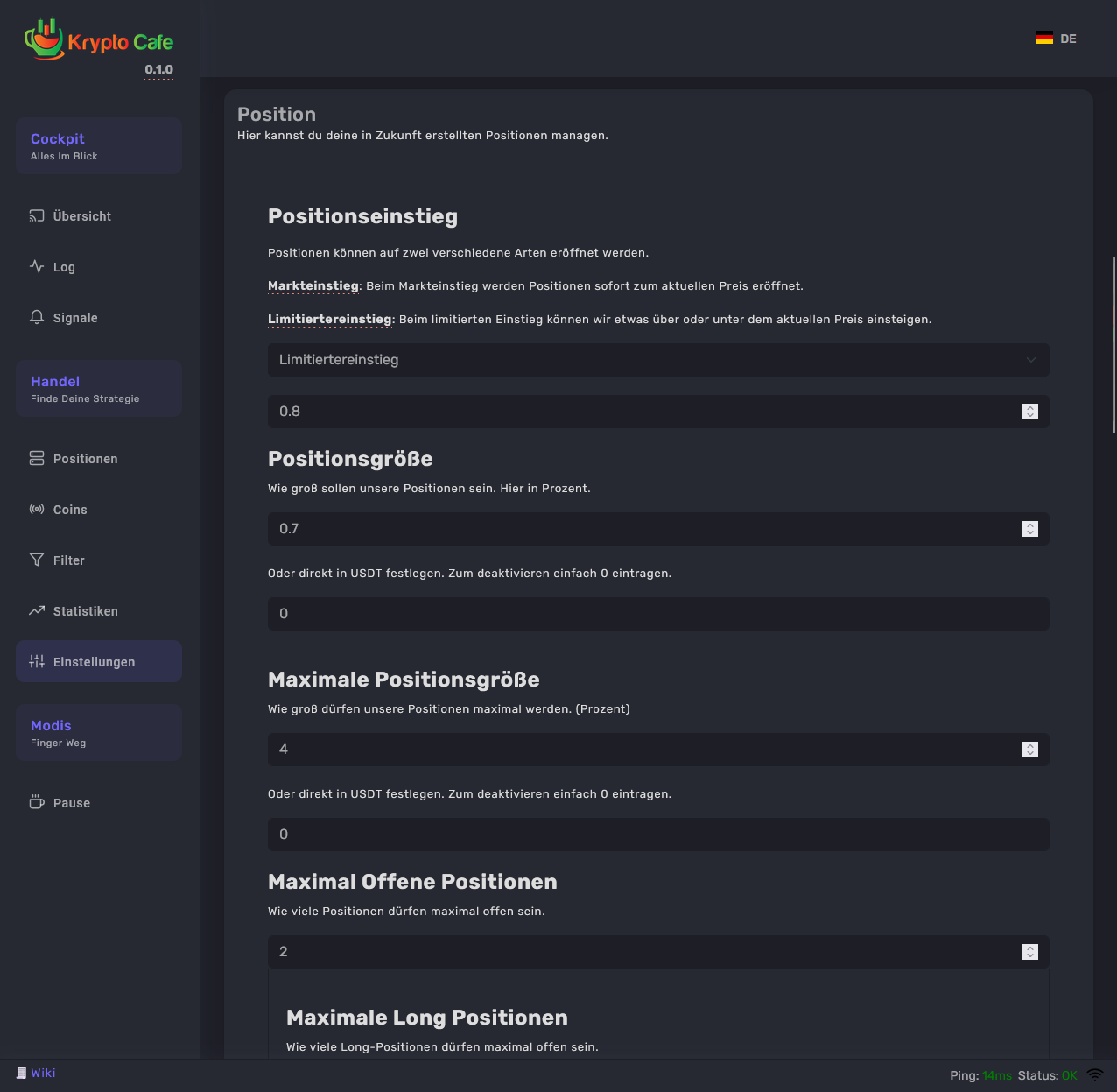
Task: Expand the Limitiertereinstieg entry type dropdown
Action: [x=657, y=360]
